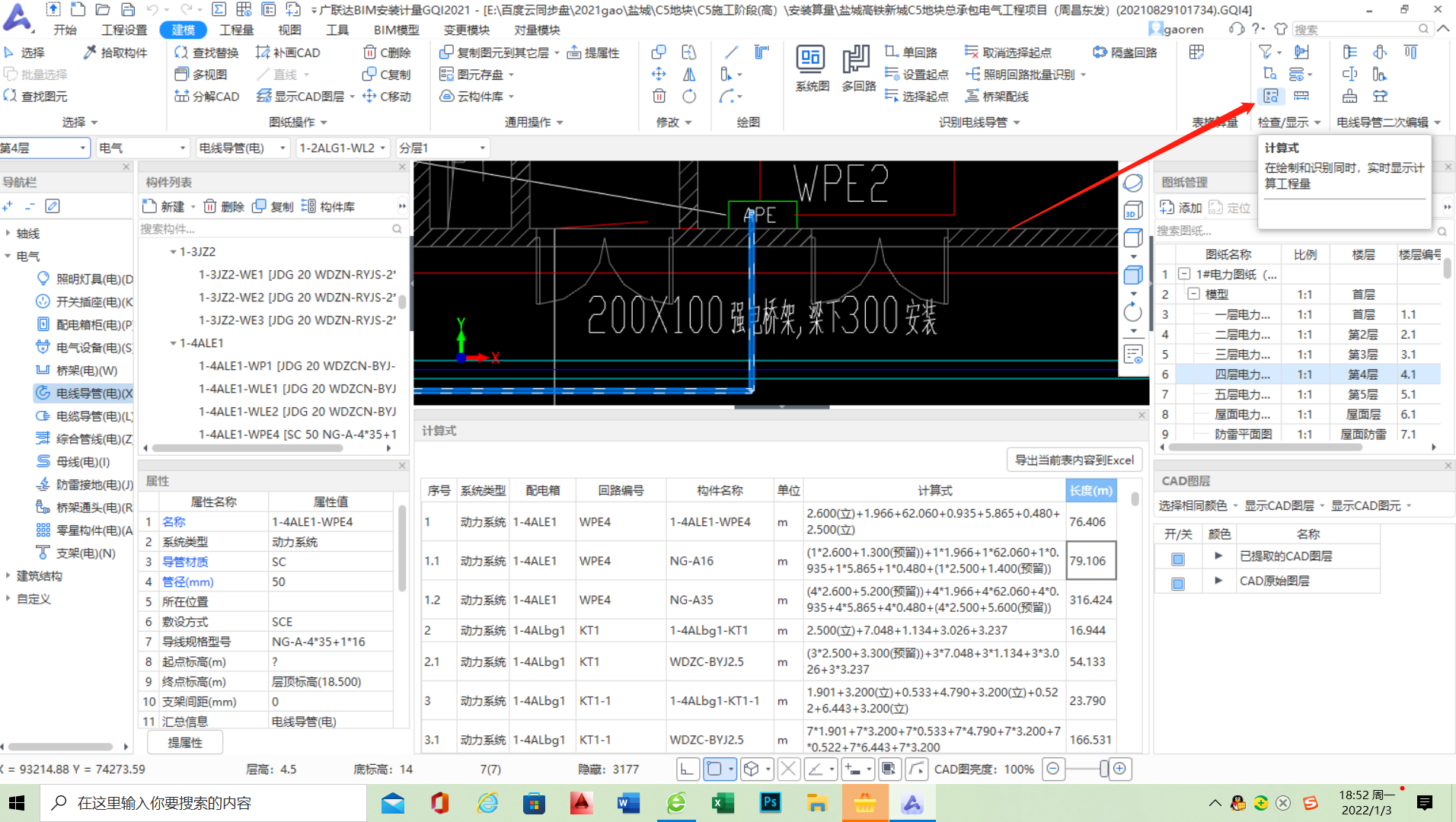Open the BIM模型 ribbon tab
This screenshot has width=1456, height=822.
(x=396, y=30)
